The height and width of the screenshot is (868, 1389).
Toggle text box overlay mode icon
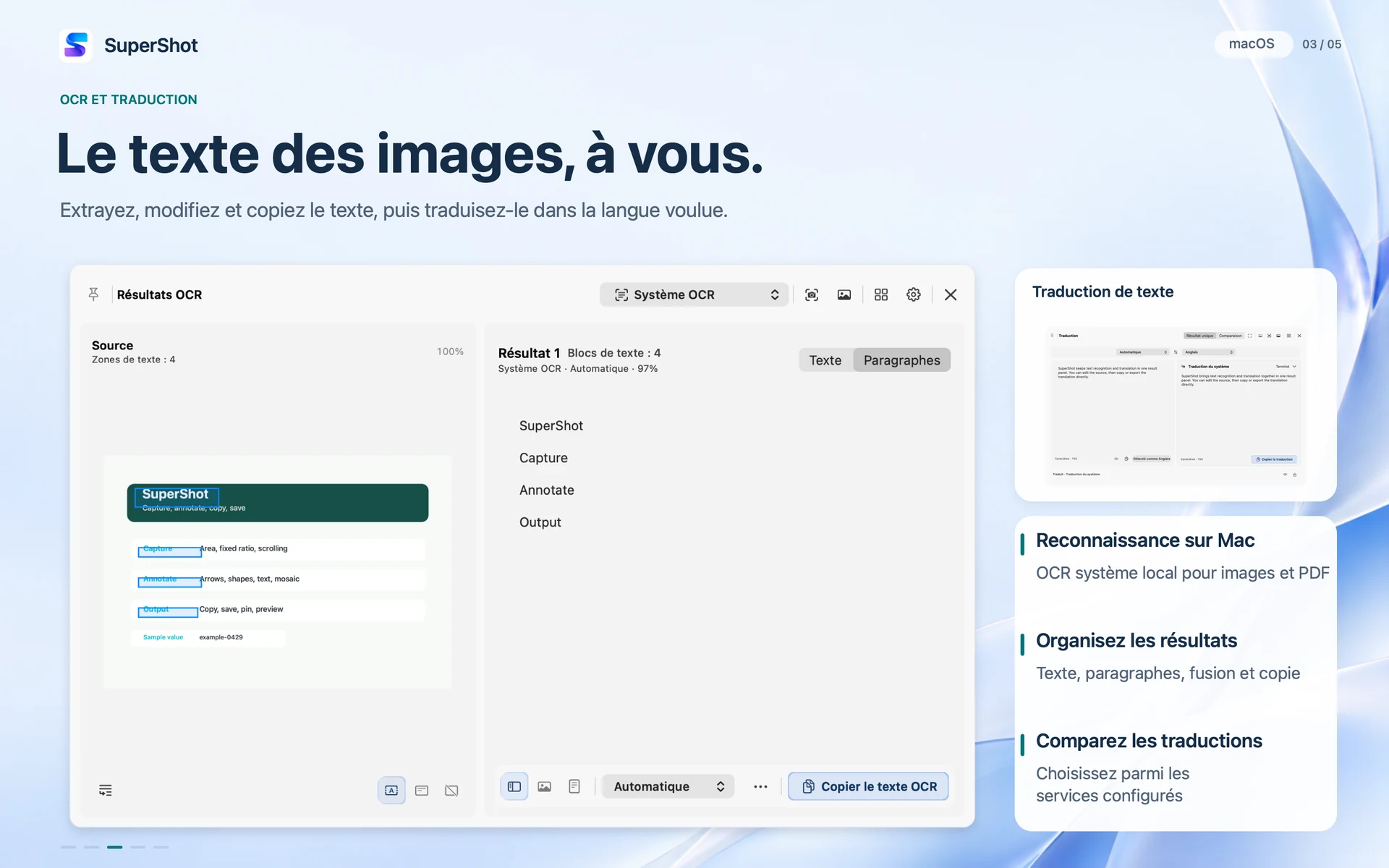coord(391,790)
